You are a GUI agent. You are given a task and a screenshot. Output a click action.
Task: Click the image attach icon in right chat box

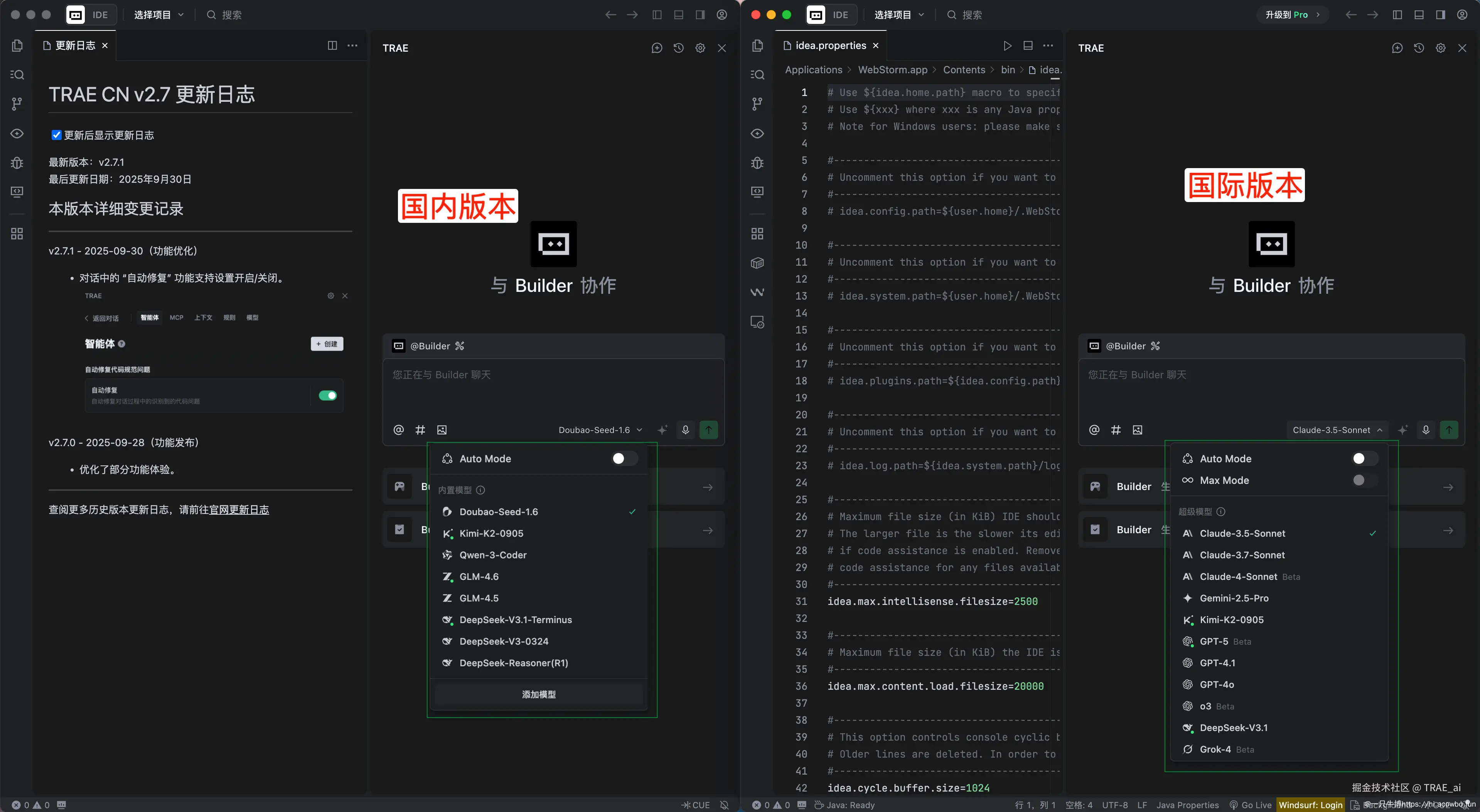(1137, 430)
